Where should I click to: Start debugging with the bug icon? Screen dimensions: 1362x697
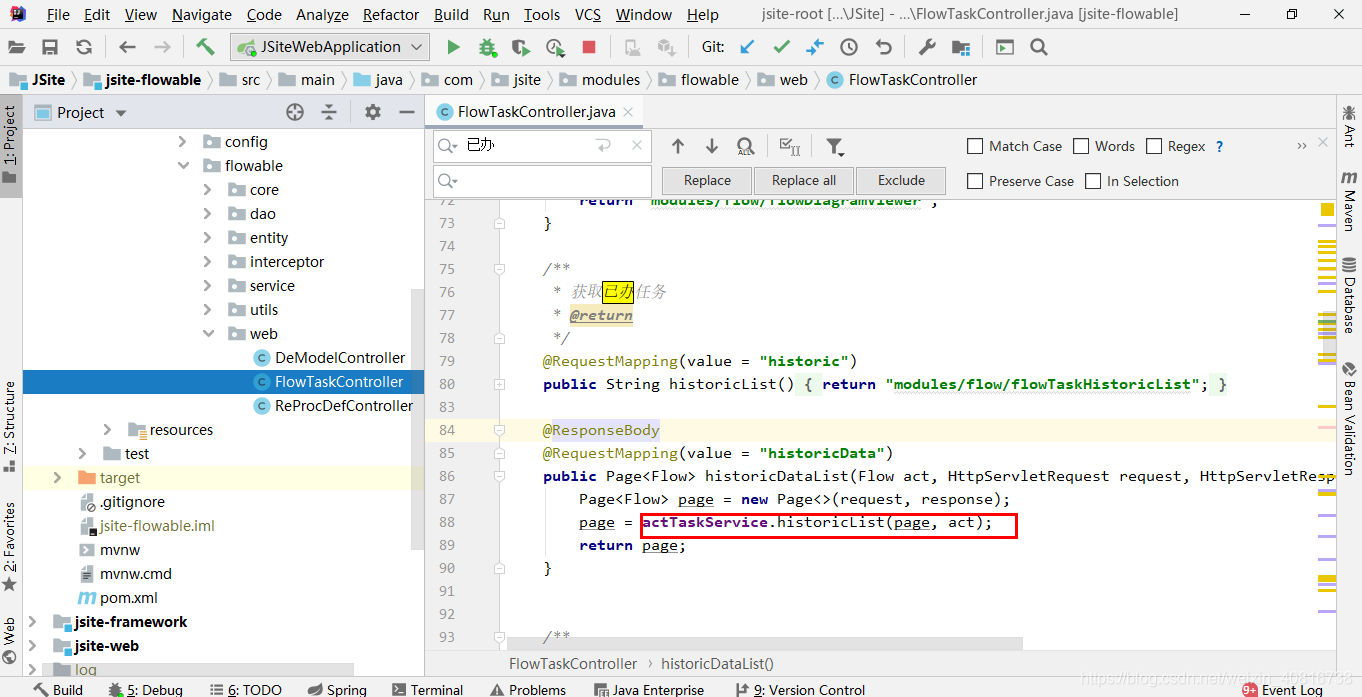tap(487, 47)
